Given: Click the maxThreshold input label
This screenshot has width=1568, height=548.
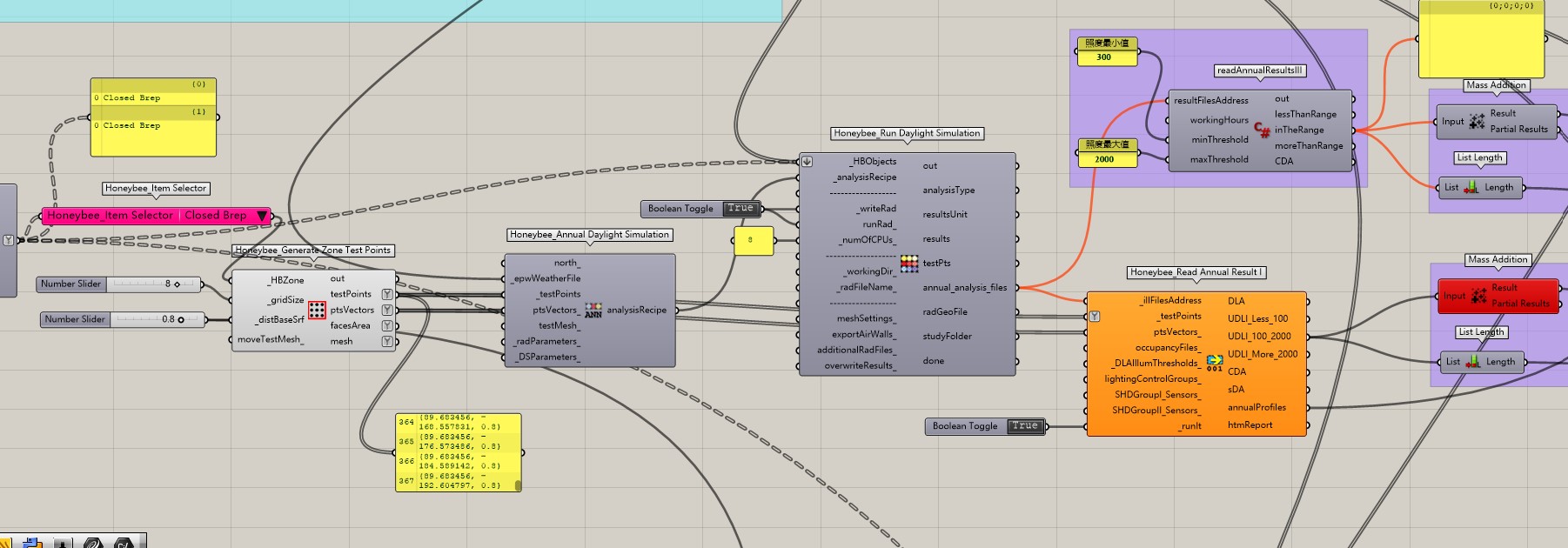Looking at the screenshot, I should (x=1219, y=159).
